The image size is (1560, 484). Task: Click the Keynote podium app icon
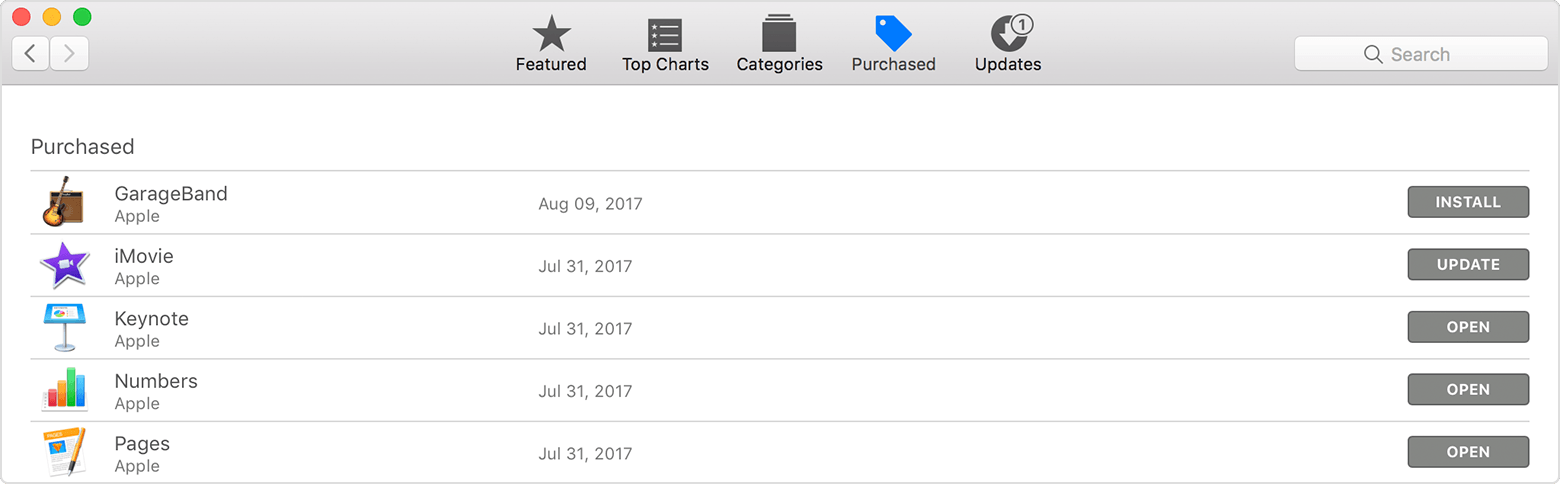64,327
